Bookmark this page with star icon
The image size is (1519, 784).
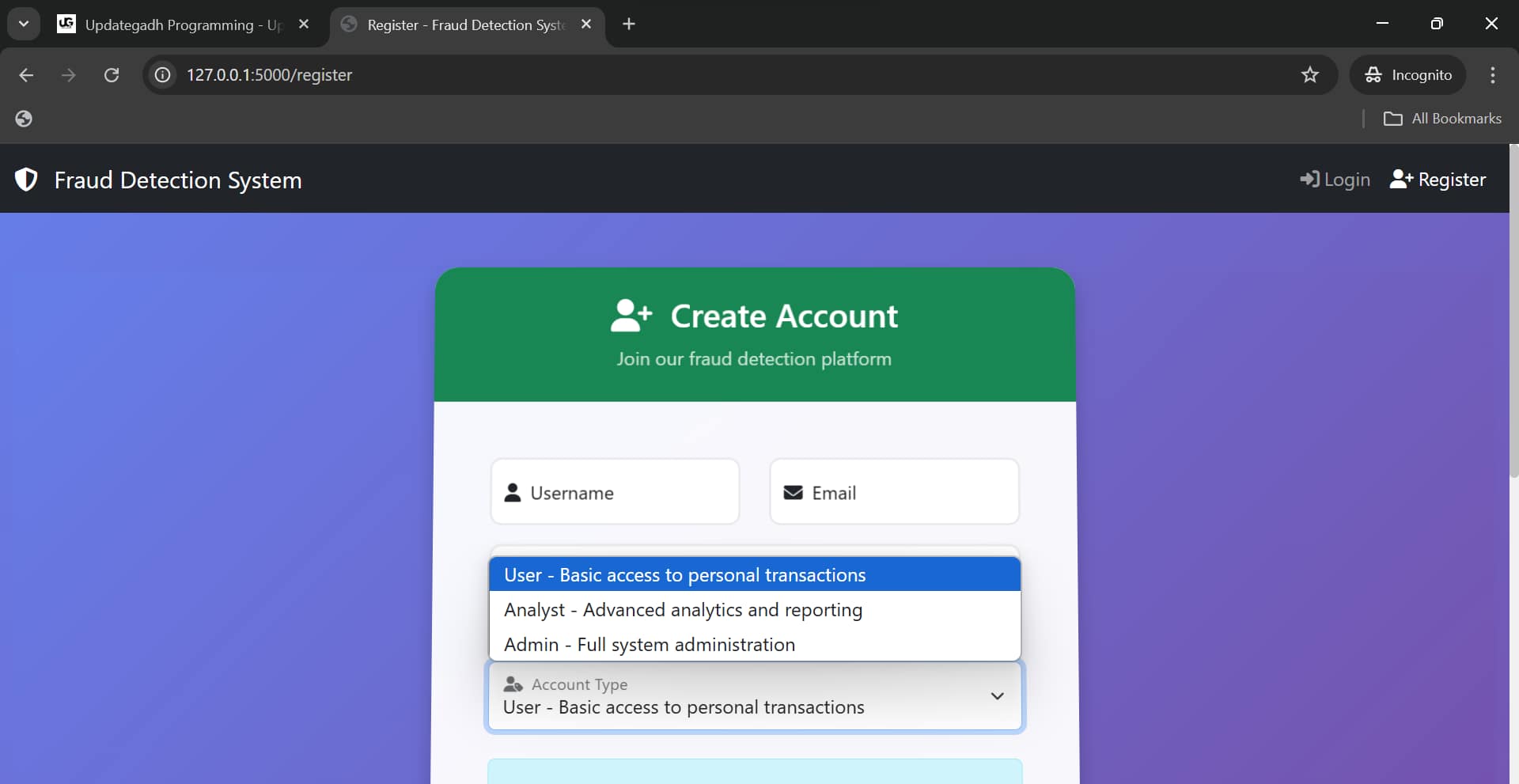click(1309, 75)
